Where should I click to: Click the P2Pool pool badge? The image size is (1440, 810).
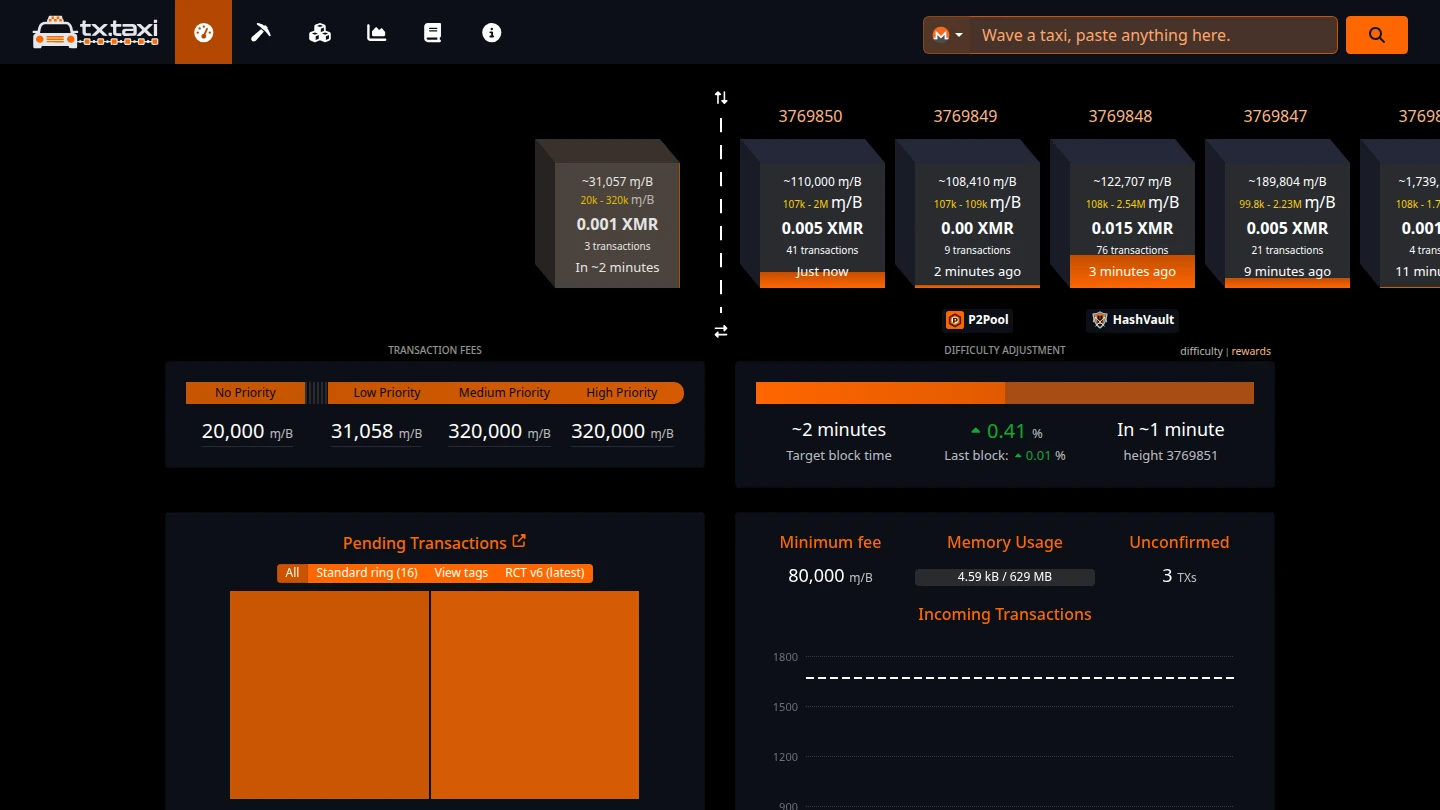pos(978,320)
